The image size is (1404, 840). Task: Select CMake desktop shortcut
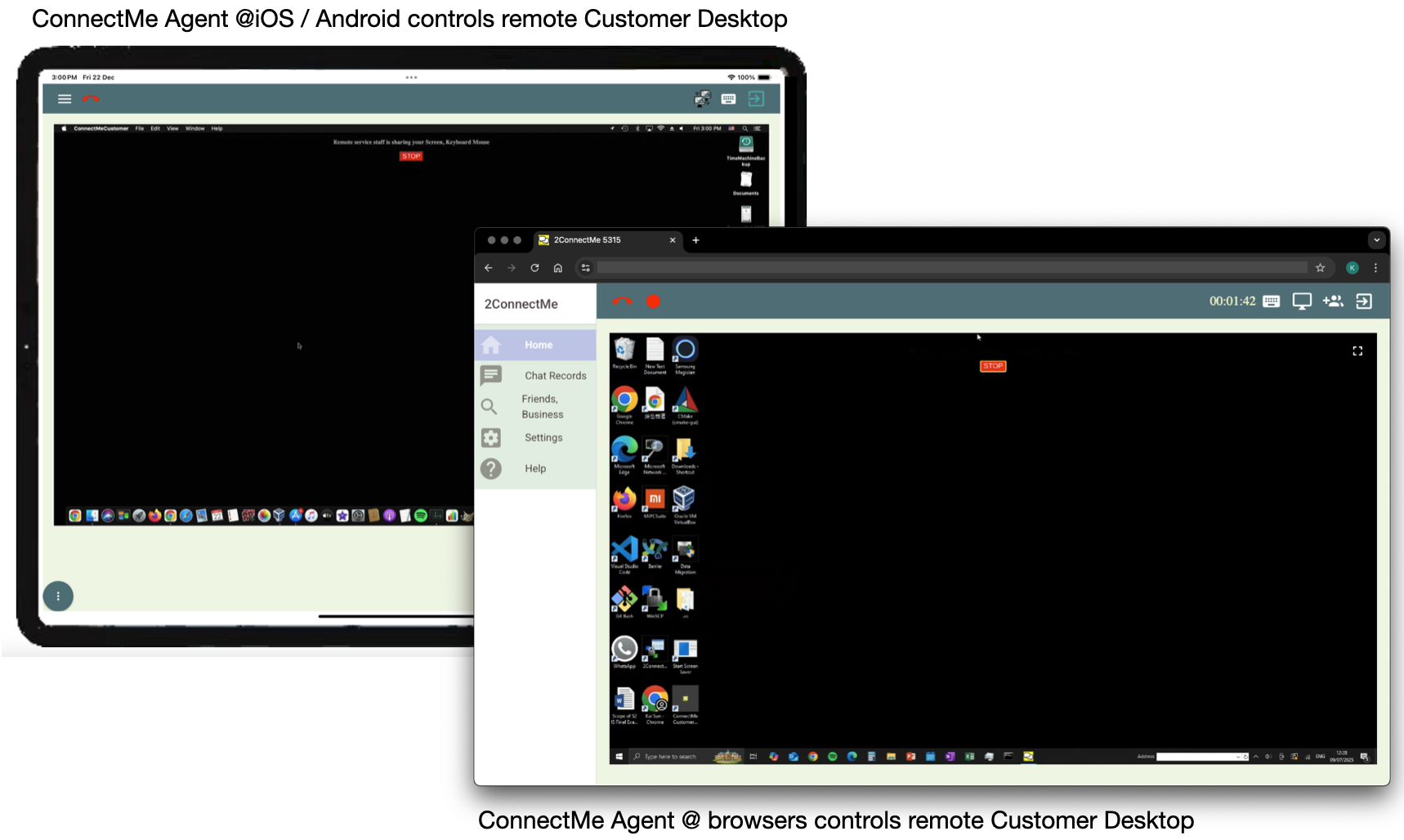coord(685,405)
